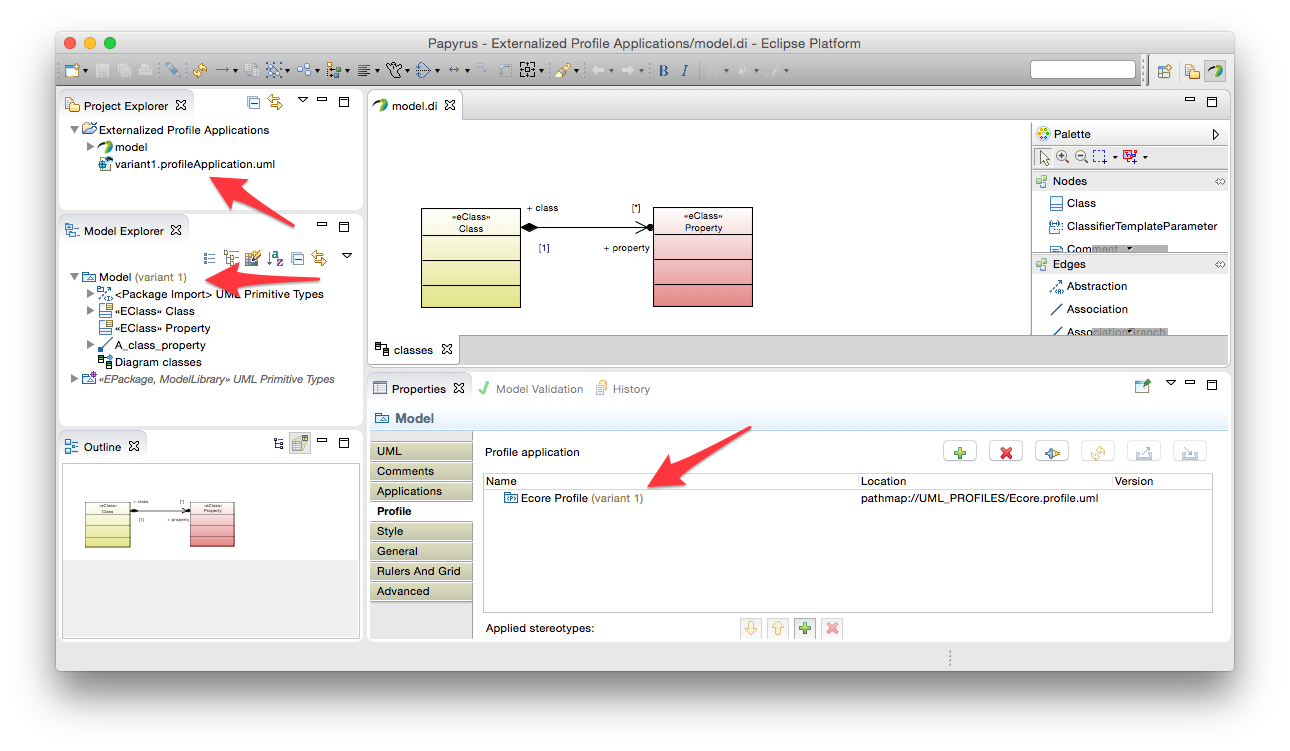The image size is (1290, 751).
Task: Choose the Select pointer tool in palette
Action: pyautogui.click(x=1044, y=157)
